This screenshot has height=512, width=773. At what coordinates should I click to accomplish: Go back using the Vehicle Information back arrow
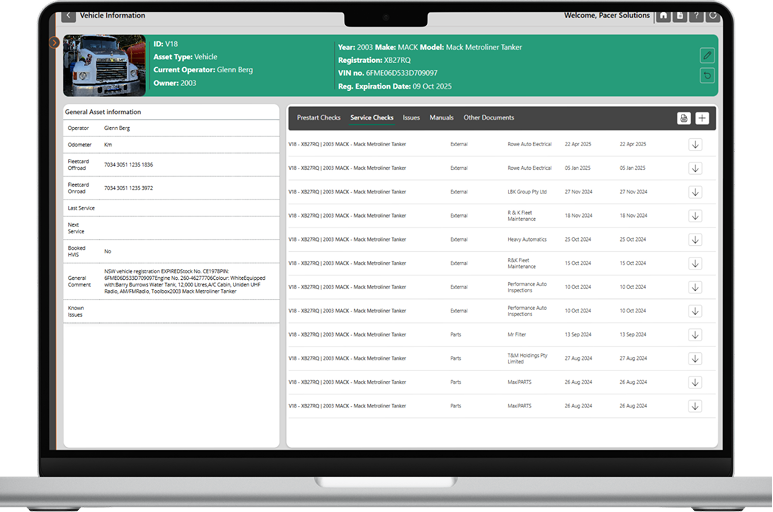tap(68, 16)
